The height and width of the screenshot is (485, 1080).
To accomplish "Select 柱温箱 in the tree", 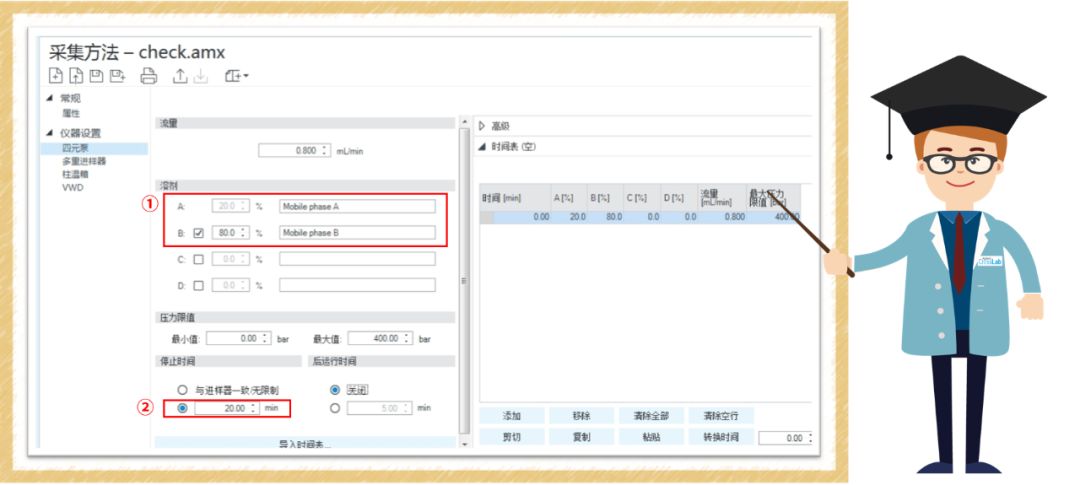I will tap(75, 174).
